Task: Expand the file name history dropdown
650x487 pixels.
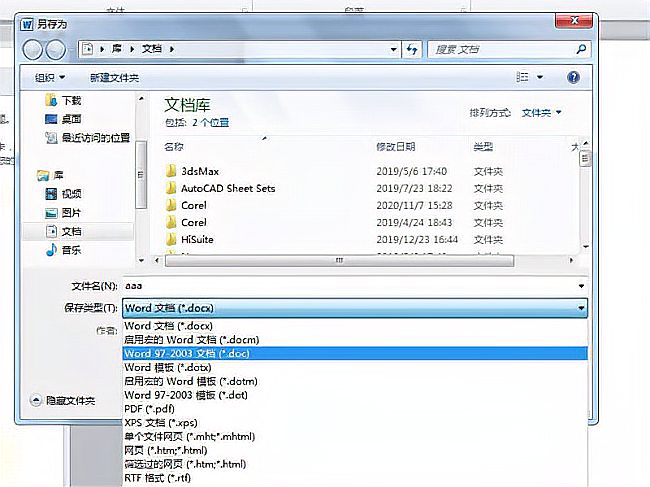Action: pos(581,286)
